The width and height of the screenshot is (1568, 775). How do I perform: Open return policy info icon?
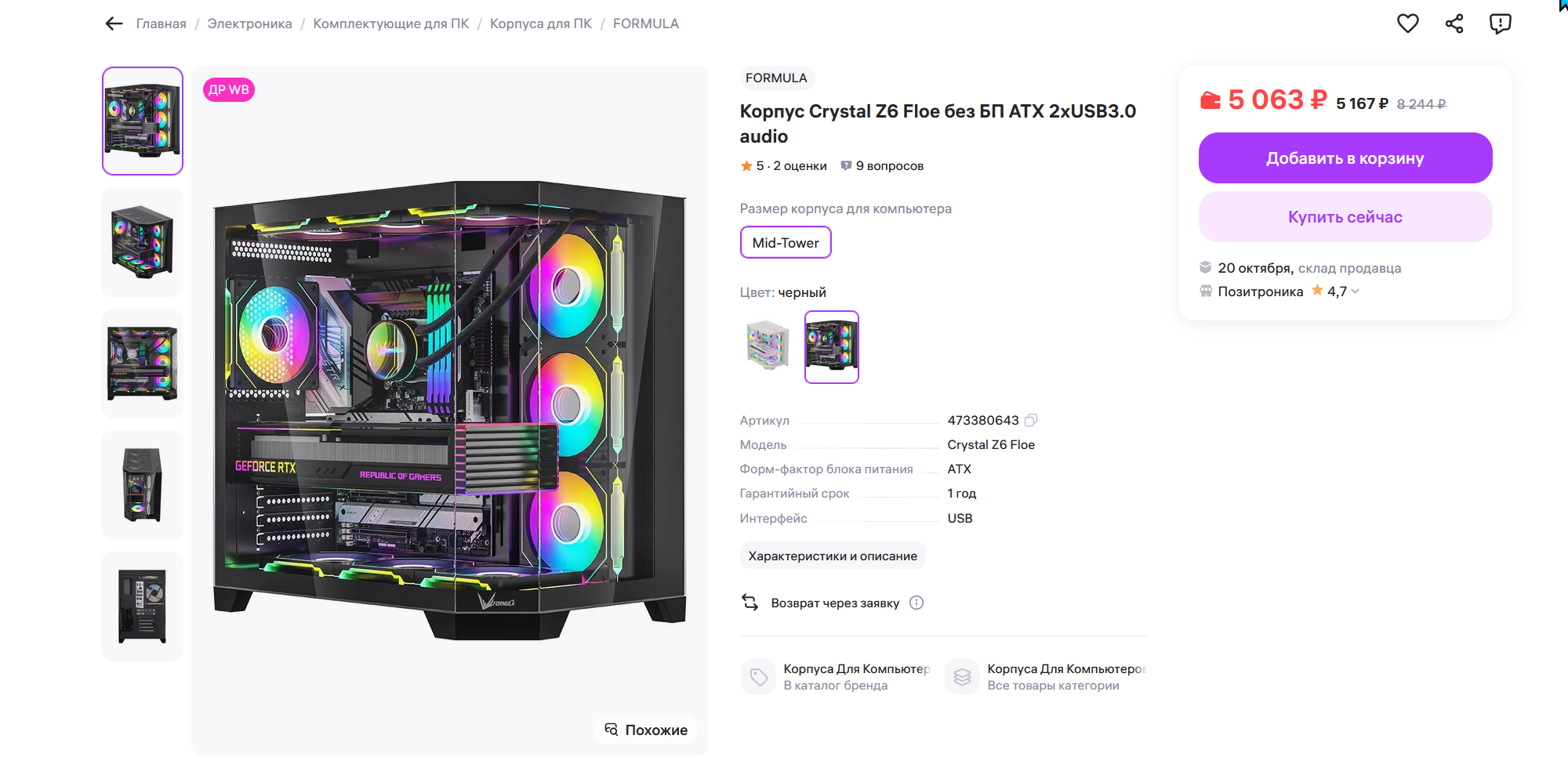[916, 603]
